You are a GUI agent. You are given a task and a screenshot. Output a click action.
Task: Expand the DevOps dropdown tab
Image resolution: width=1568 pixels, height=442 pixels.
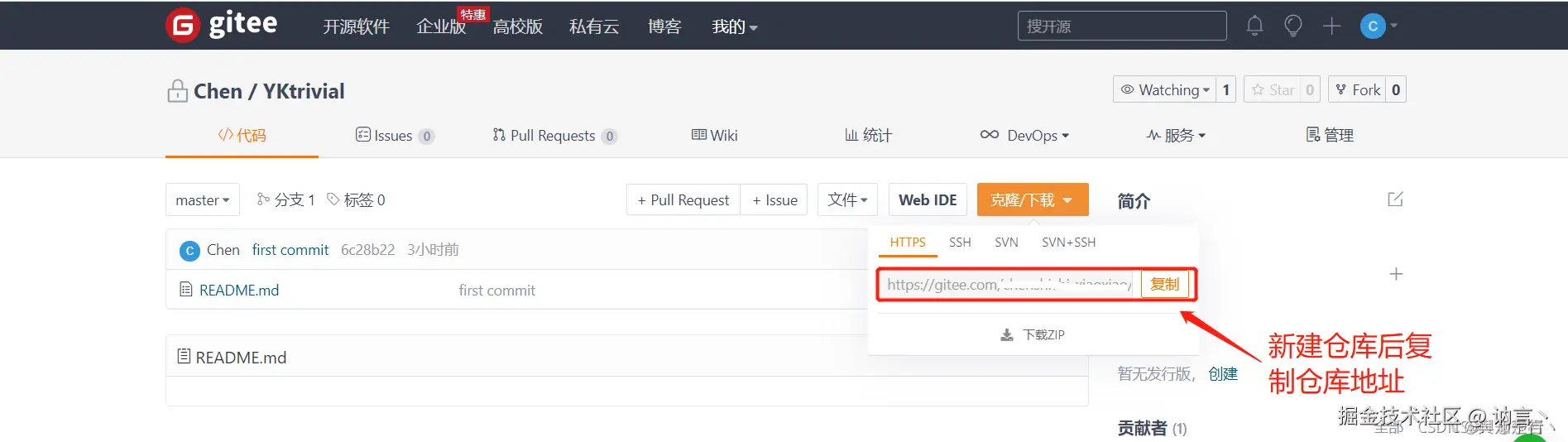[1024, 135]
